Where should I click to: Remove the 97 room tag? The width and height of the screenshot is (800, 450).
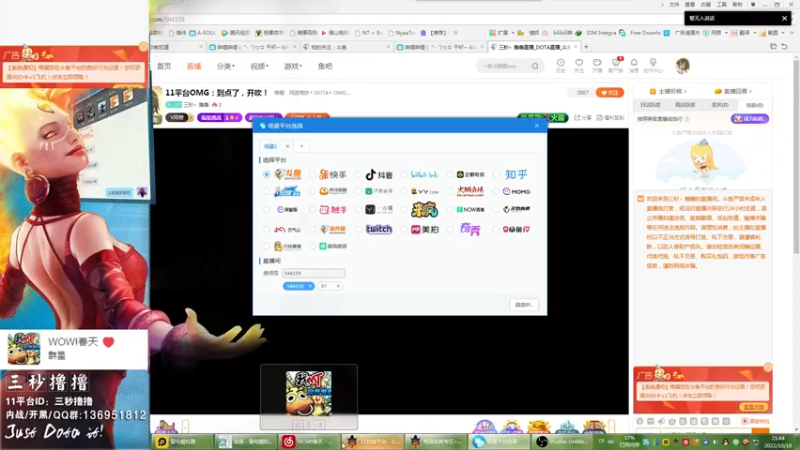[338, 286]
